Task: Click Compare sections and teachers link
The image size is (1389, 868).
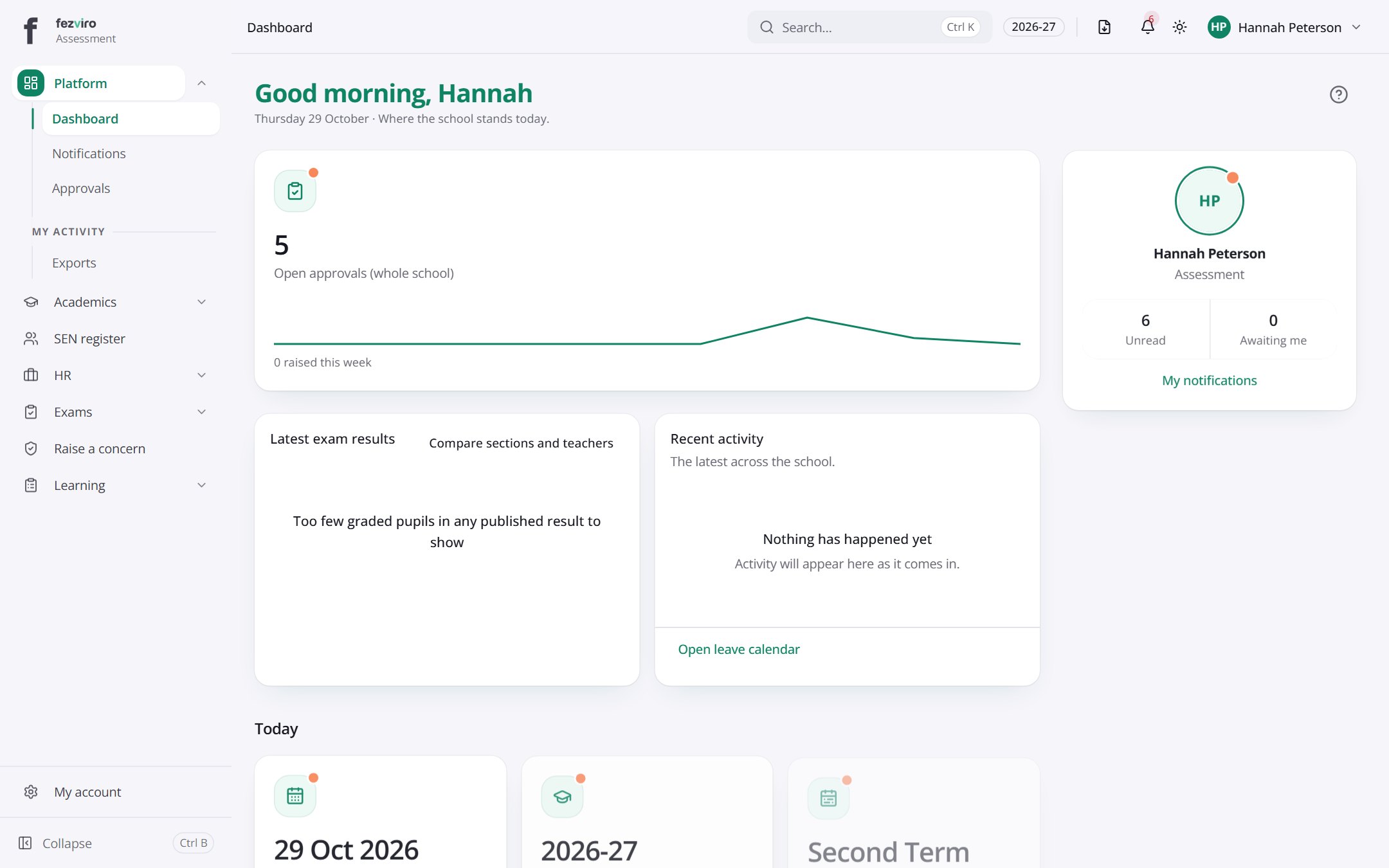Action: pos(521,443)
